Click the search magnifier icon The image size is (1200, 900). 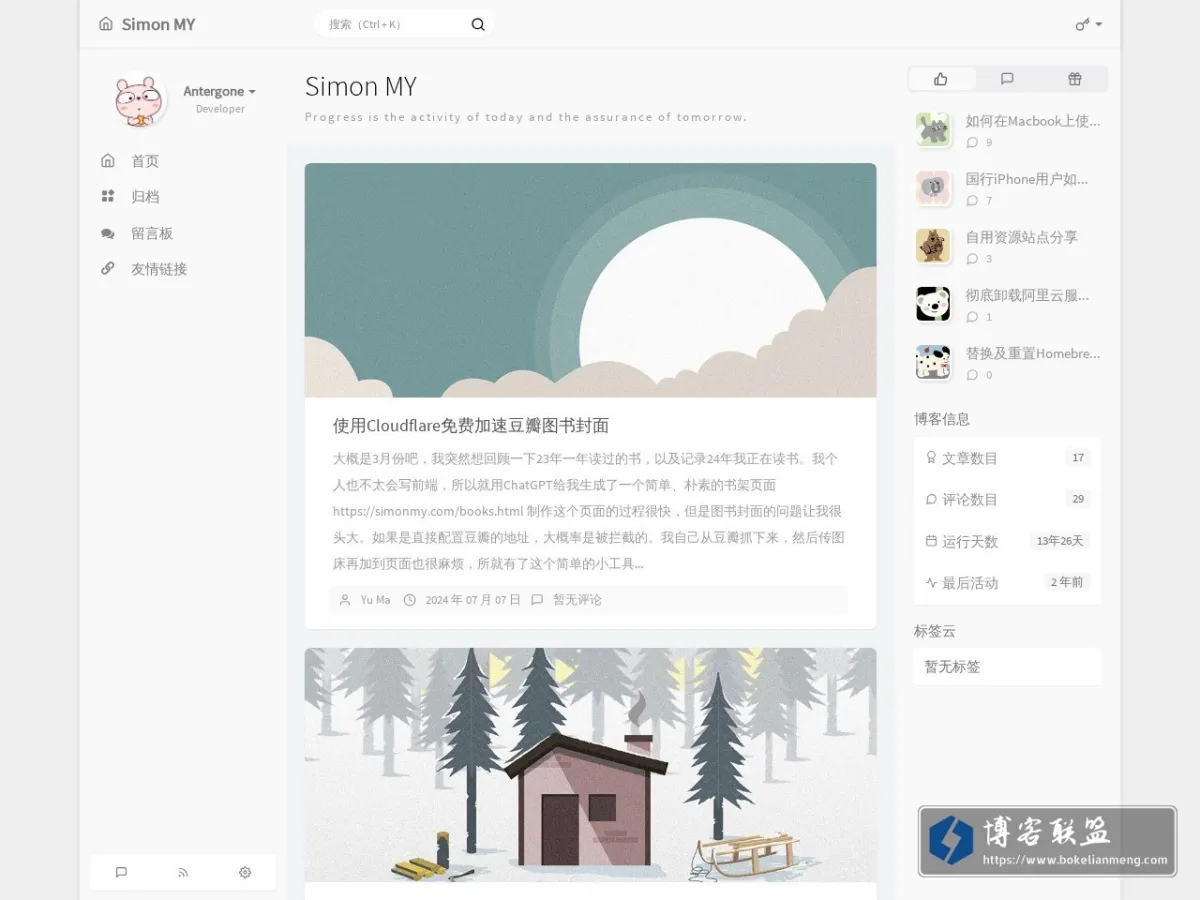pos(478,25)
